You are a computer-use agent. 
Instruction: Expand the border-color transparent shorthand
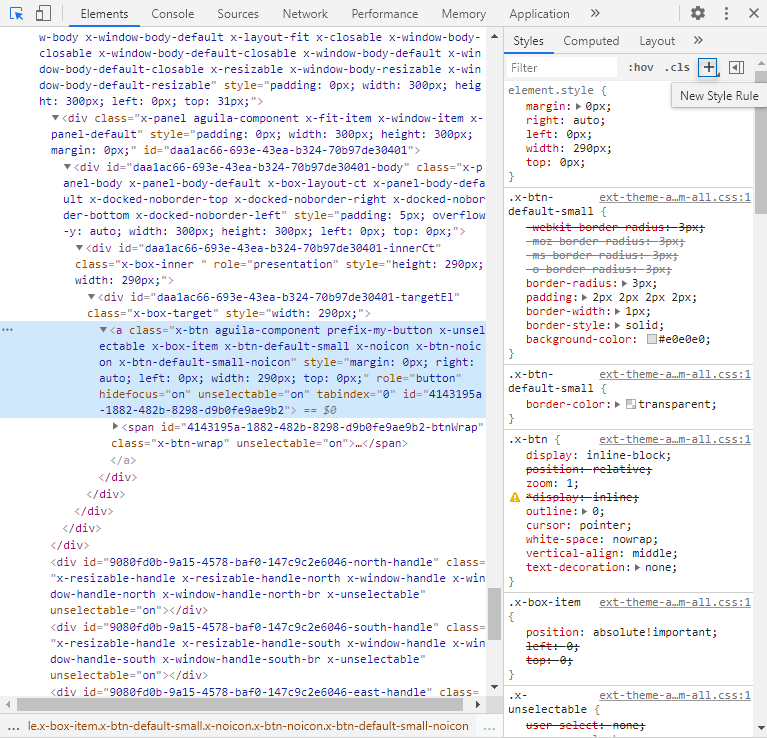click(x=618, y=404)
